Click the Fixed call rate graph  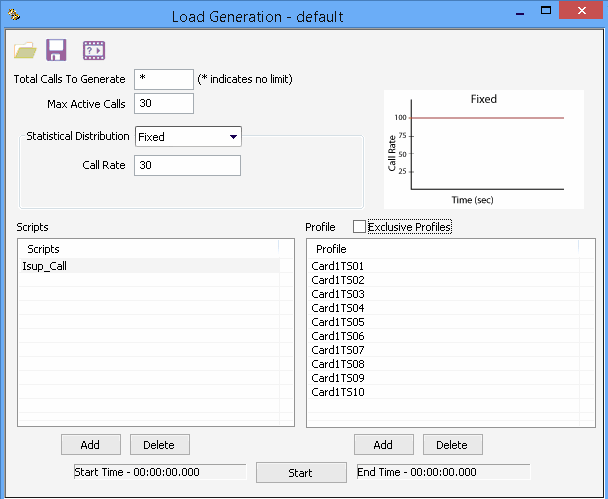484,149
